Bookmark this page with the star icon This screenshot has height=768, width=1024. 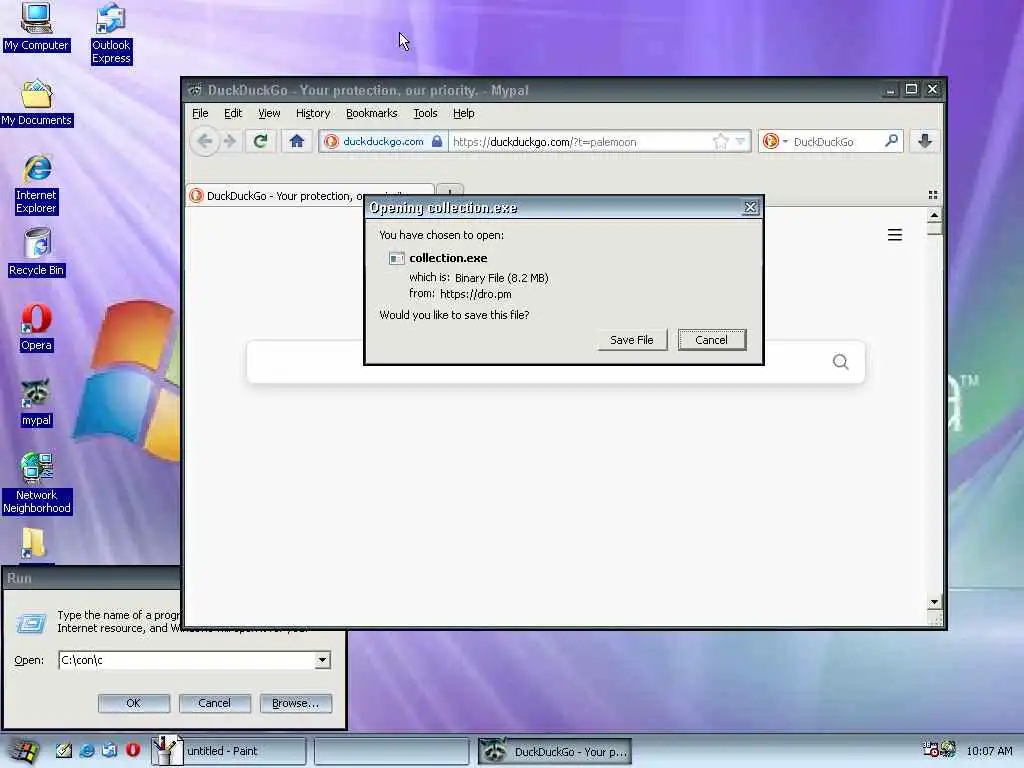point(720,141)
